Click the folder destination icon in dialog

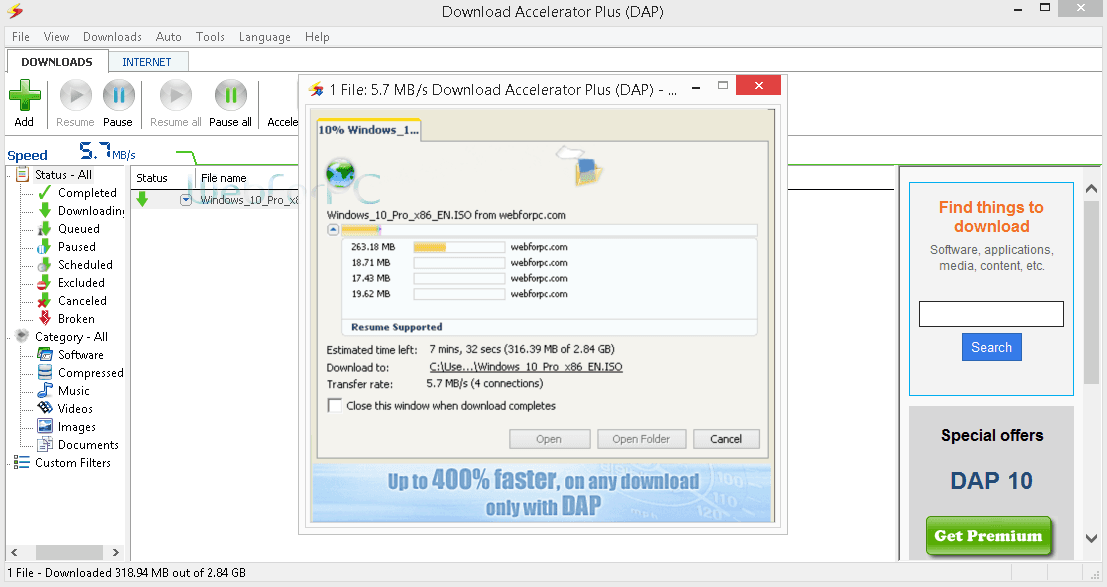point(588,171)
